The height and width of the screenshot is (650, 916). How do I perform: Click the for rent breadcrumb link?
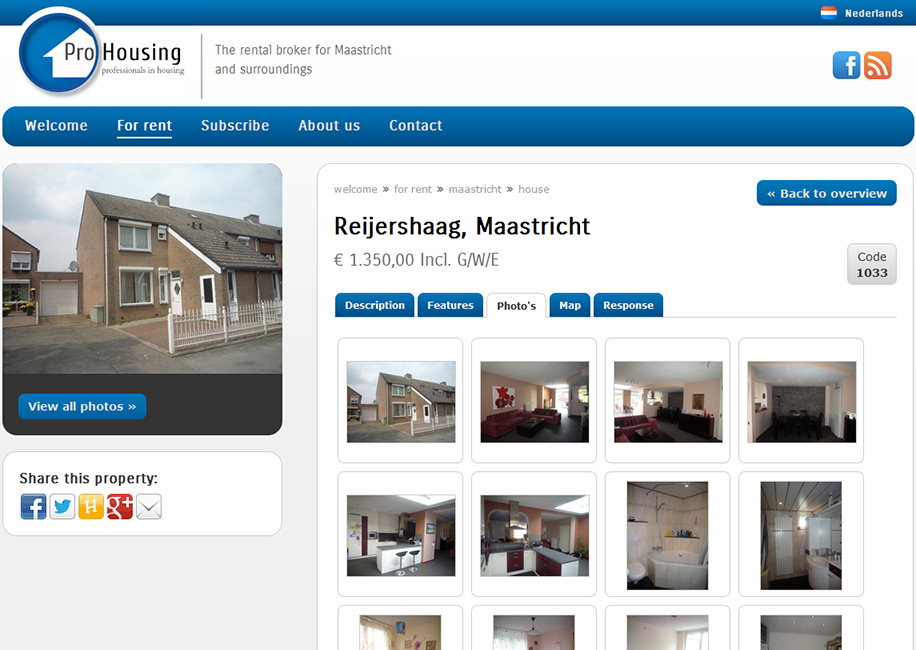[x=412, y=189]
